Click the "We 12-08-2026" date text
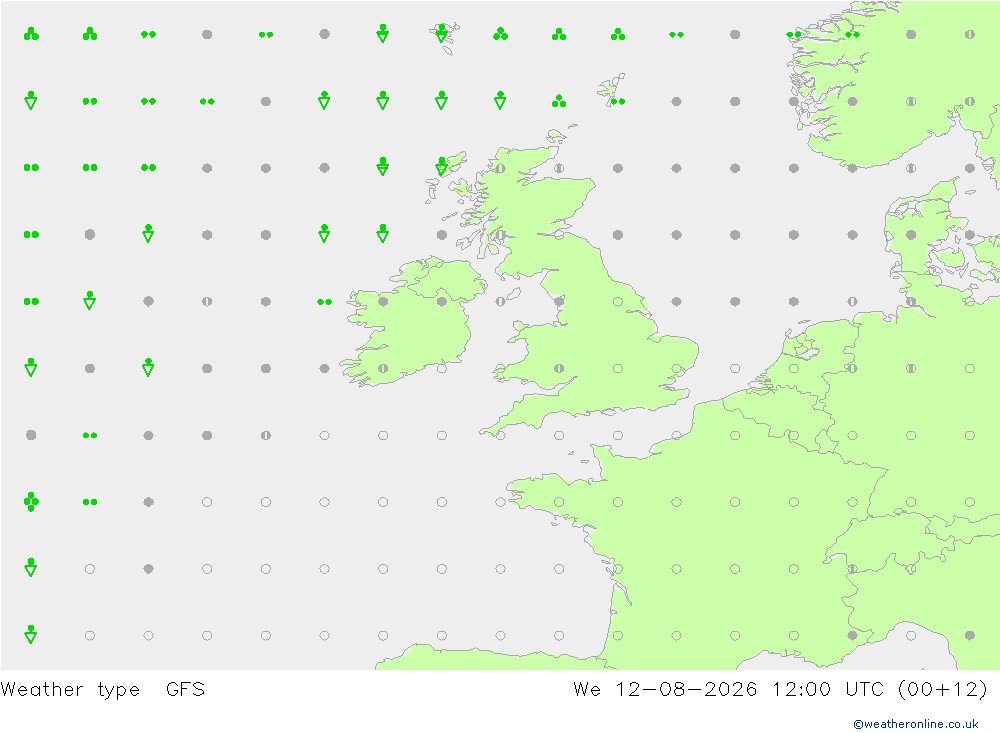The image size is (1000, 733). point(665,689)
